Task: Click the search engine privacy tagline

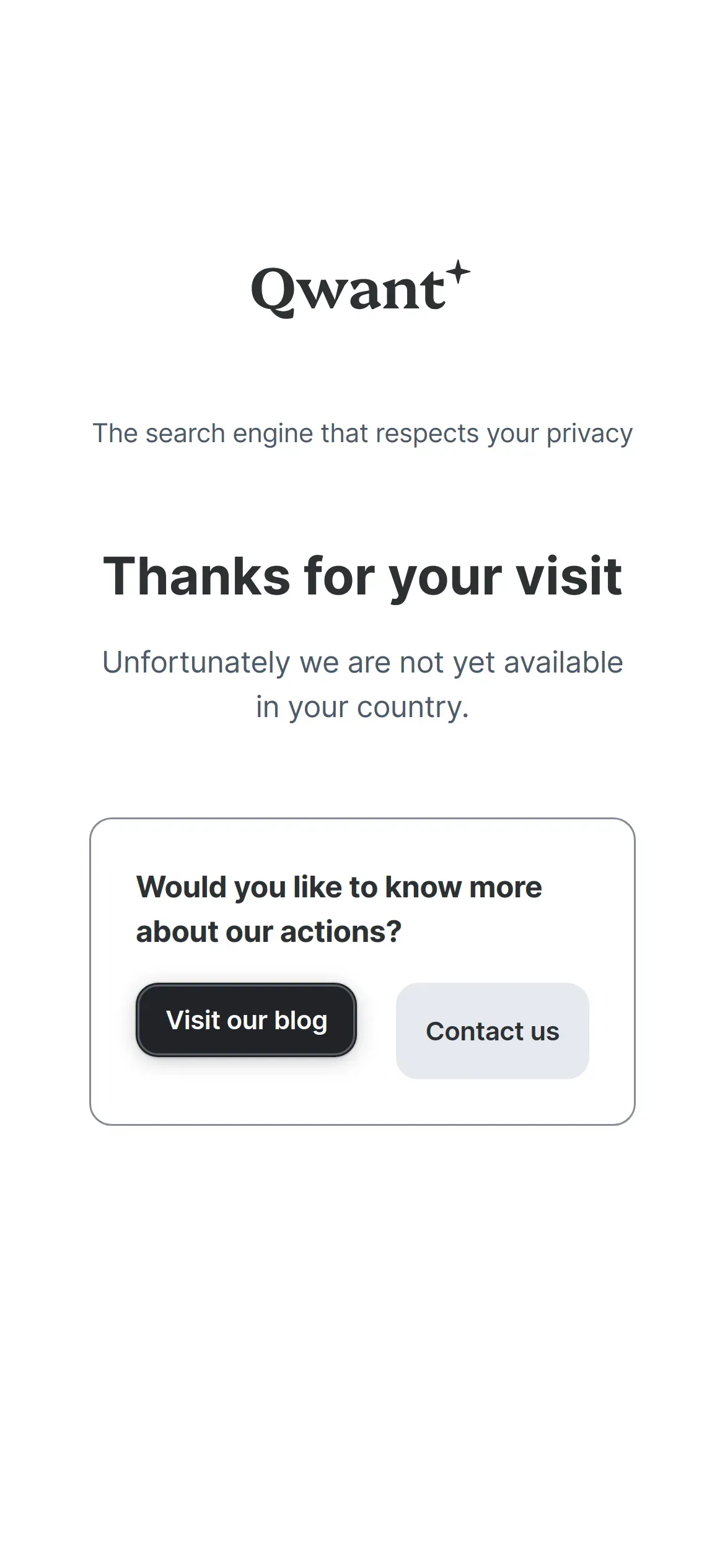Action: tap(362, 433)
